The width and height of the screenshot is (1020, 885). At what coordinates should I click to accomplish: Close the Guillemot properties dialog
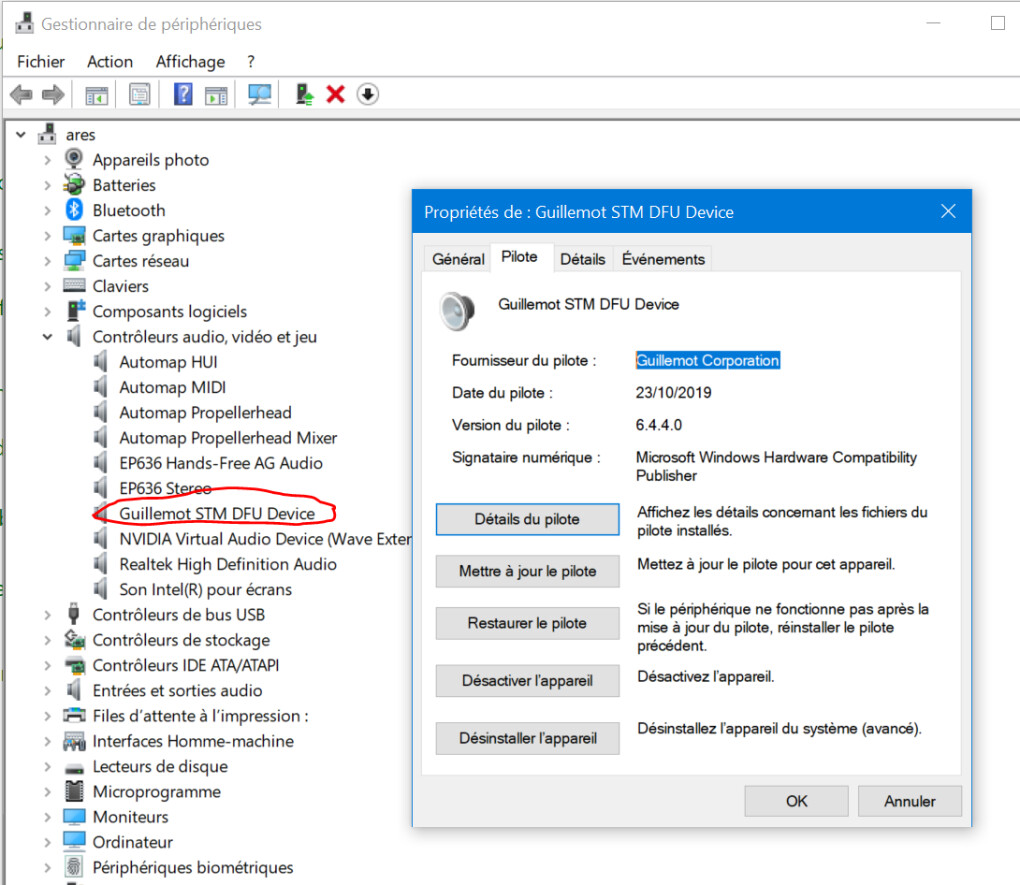[948, 211]
